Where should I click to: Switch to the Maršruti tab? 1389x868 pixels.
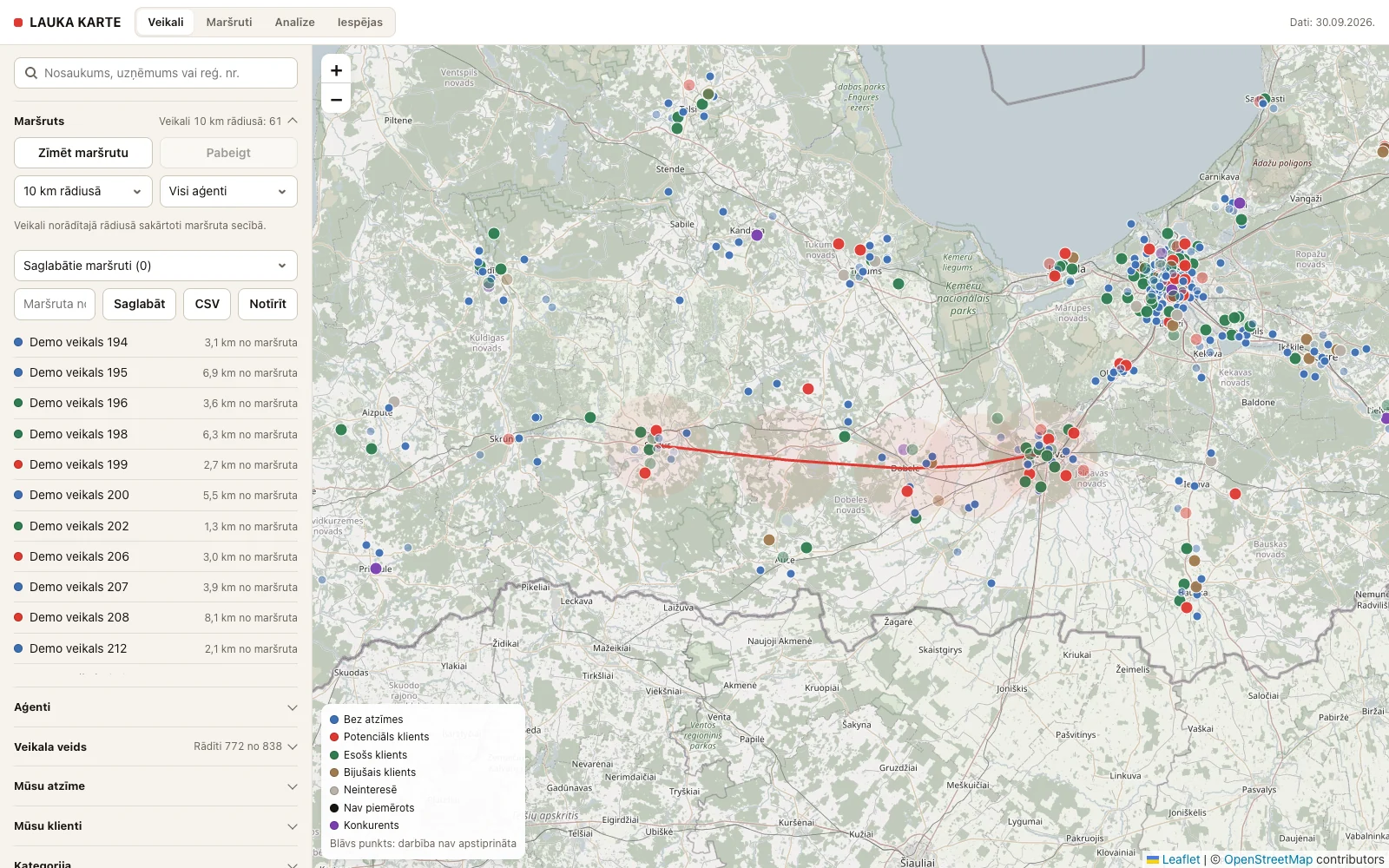[x=229, y=23]
